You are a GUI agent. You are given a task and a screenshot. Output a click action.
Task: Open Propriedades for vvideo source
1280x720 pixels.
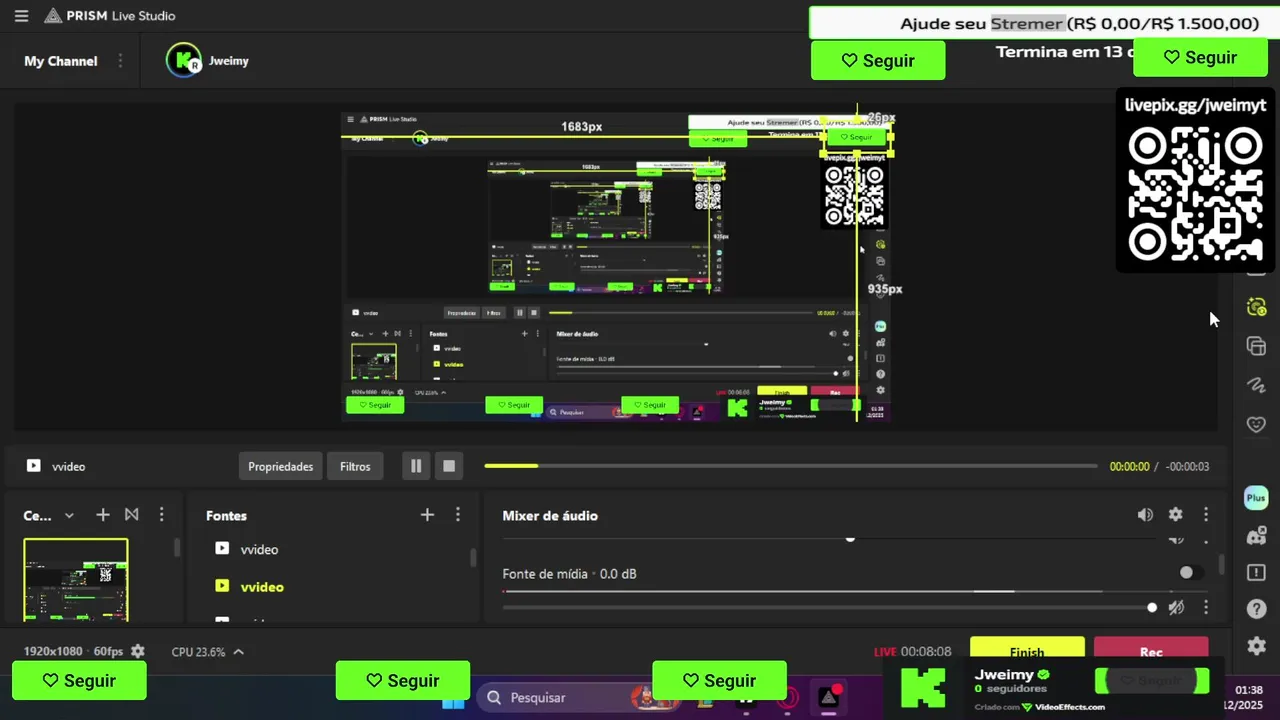[x=281, y=466]
